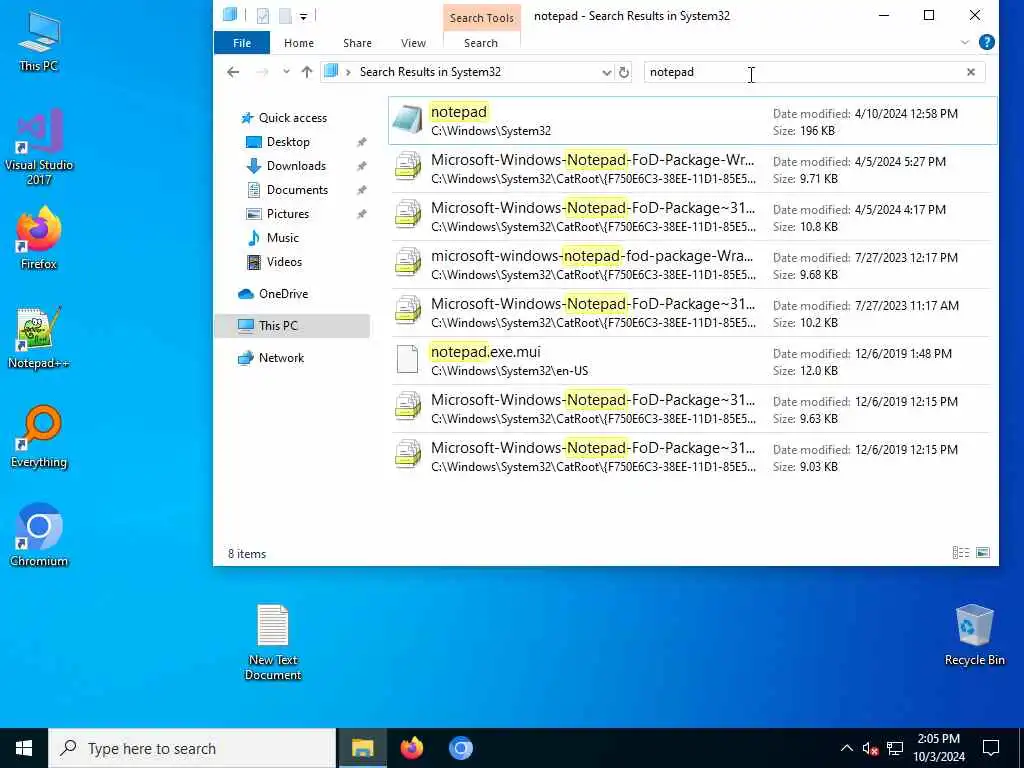The width and height of the screenshot is (1024, 768).
Task: Click the C:\Windows\System32\en-US path text
Action: [509, 371]
